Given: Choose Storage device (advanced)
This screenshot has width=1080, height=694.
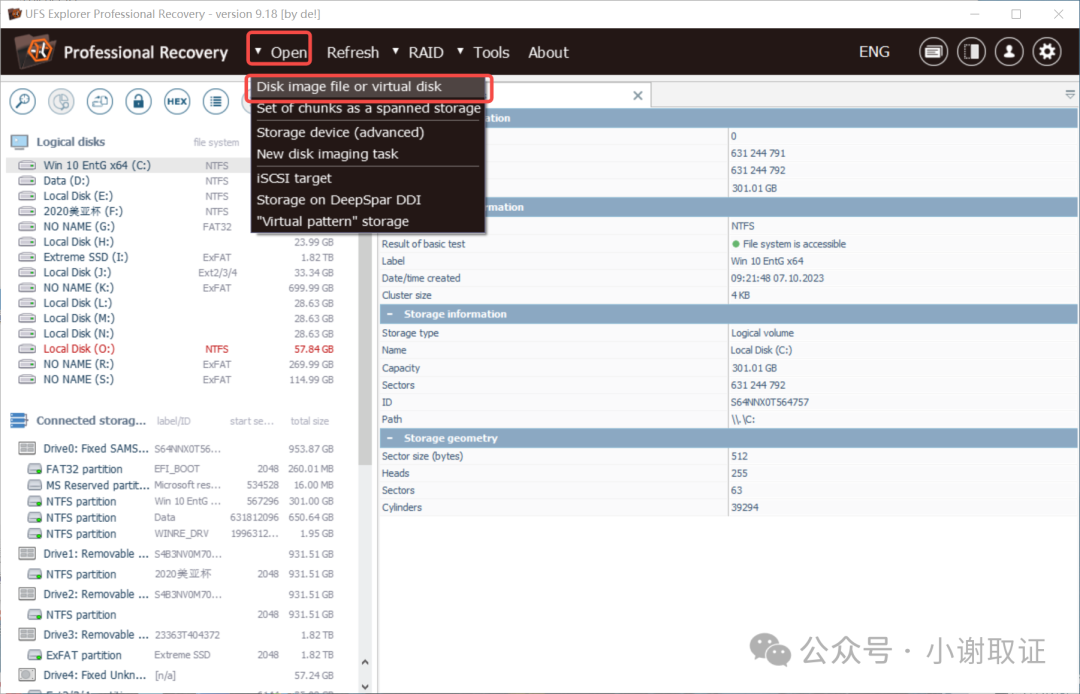Looking at the screenshot, I should 368,132.
